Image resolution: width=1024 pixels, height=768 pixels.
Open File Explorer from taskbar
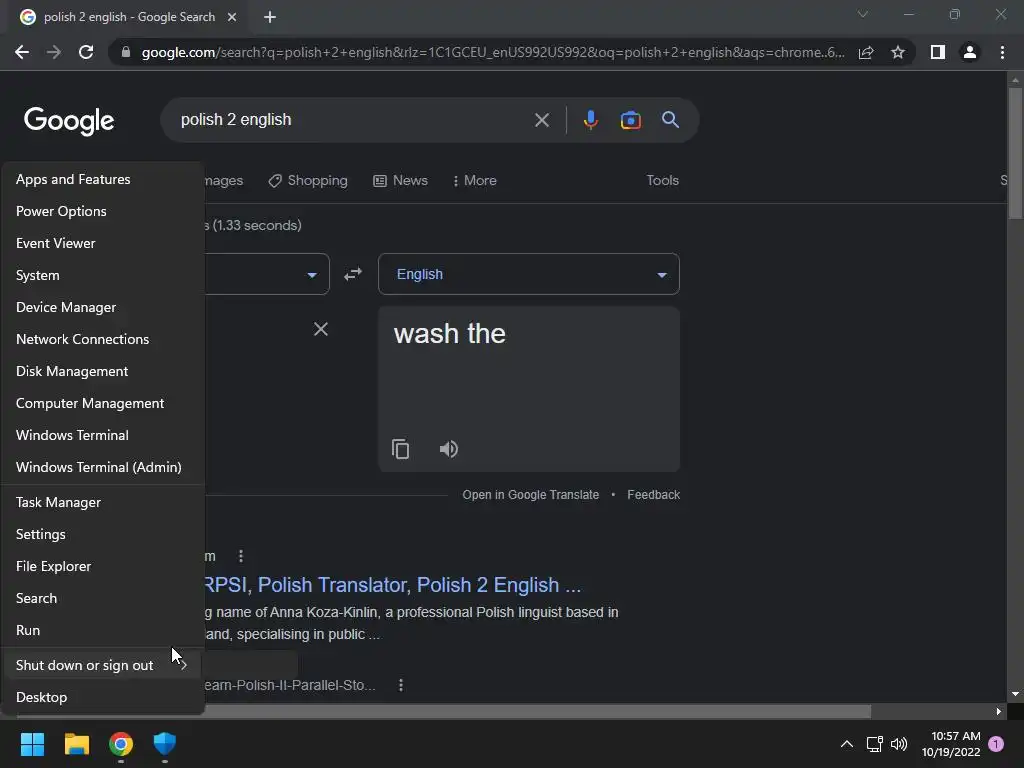coord(76,744)
